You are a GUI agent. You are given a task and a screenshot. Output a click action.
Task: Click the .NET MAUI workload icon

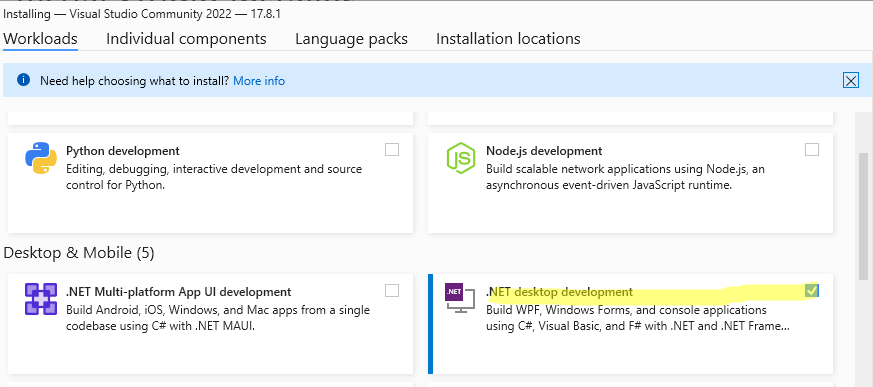pyautogui.click(x=41, y=299)
